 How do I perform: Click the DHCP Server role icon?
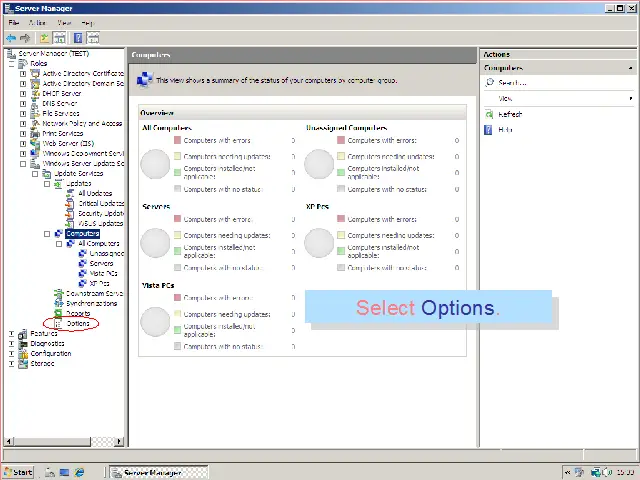(x=36, y=93)
